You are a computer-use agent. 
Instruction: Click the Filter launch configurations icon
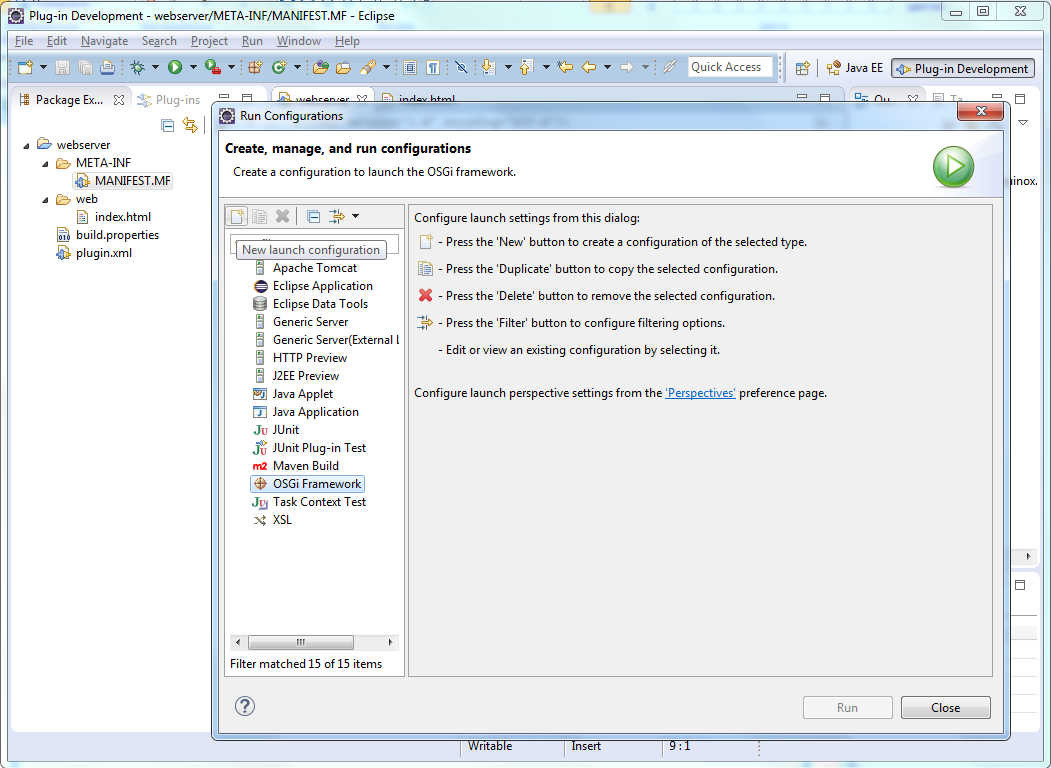tap(337, 216)
